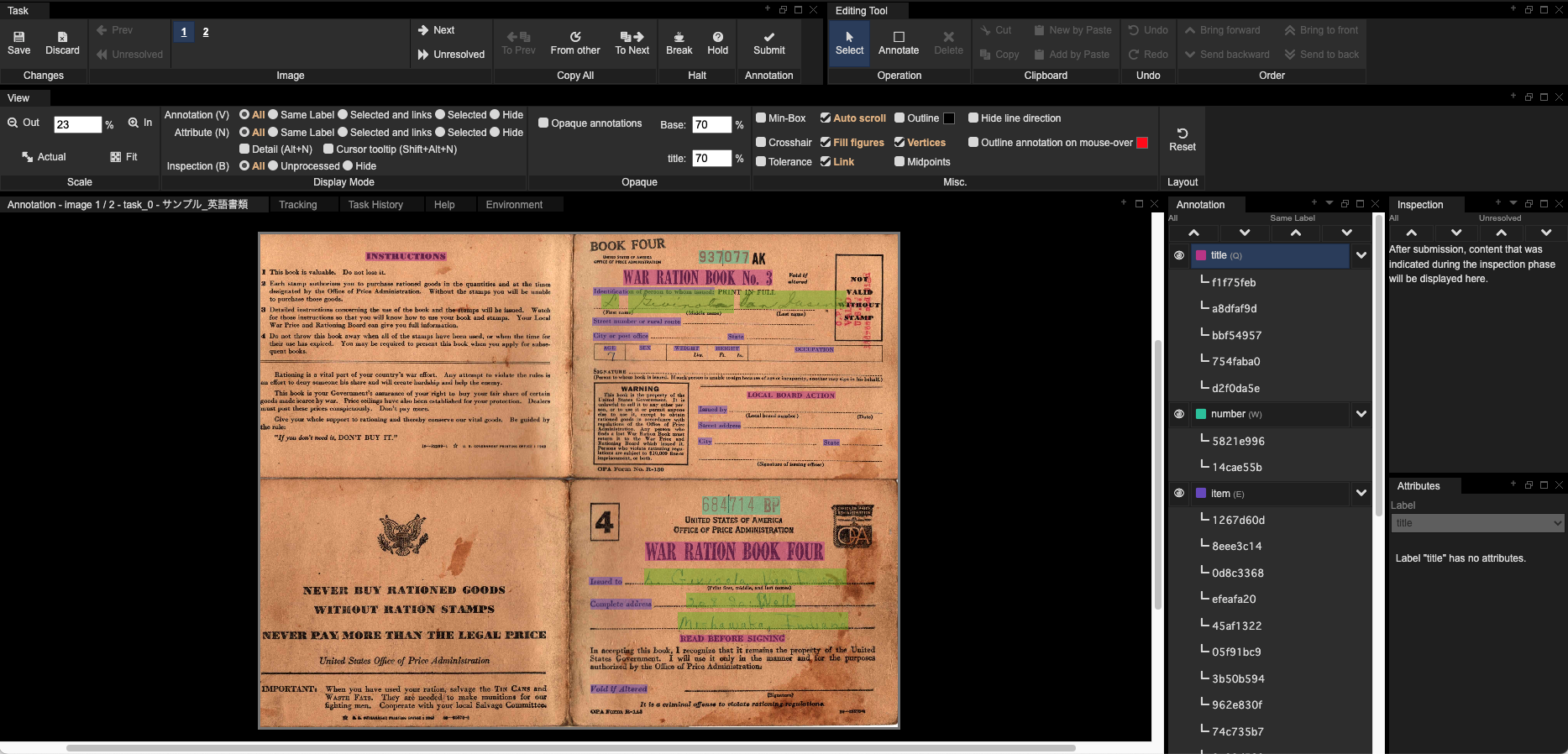Image resolution: width=1568 pixels, height=754 pixels.
Task: Move down in Inspection Unresolved column
Action: point(1545,233)
